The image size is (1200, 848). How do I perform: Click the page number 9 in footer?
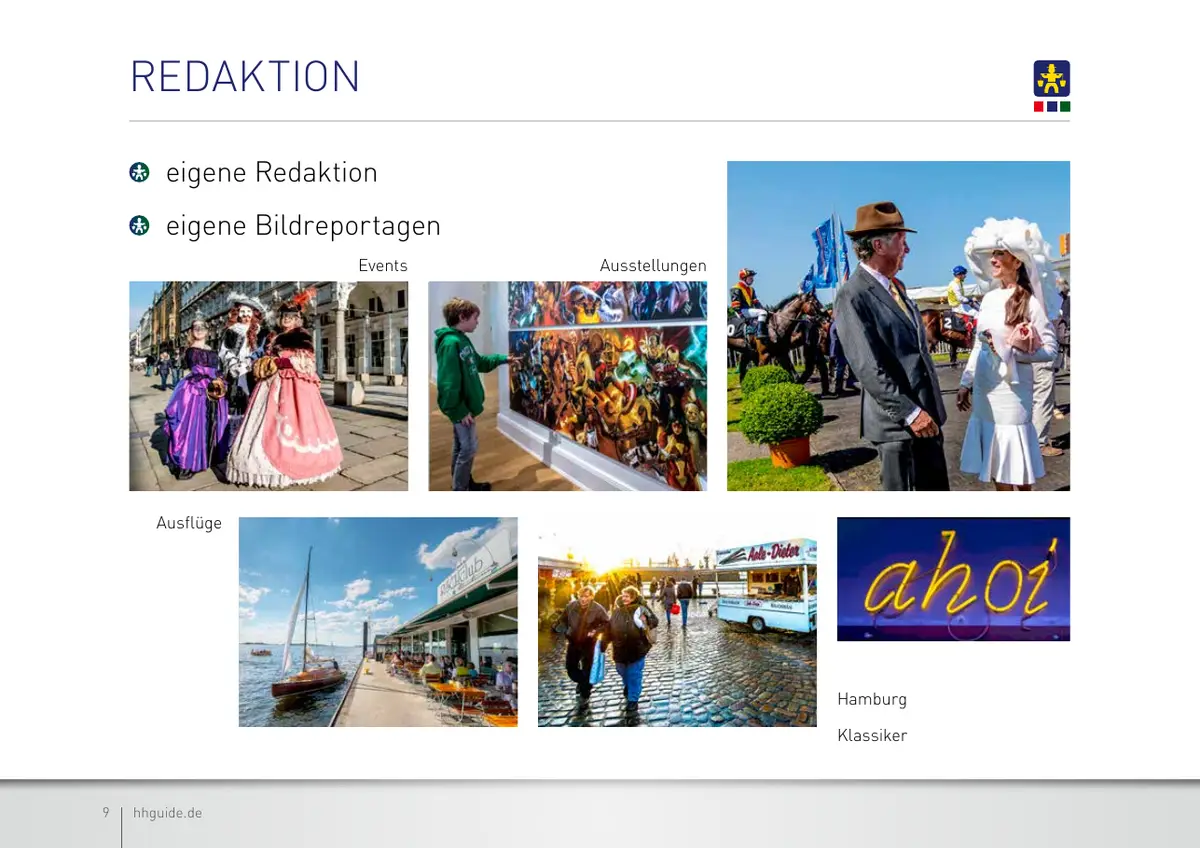coord(106,812)
